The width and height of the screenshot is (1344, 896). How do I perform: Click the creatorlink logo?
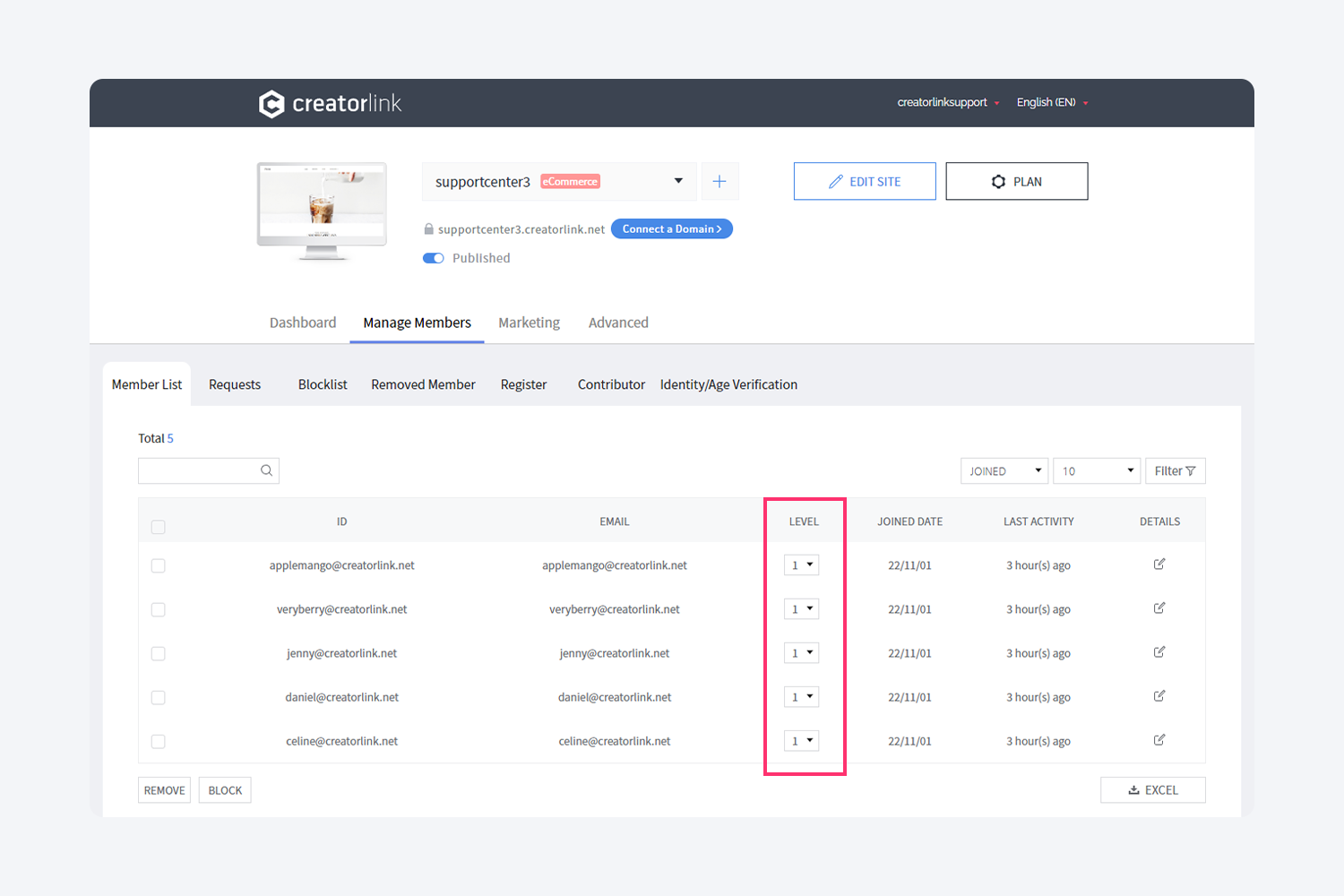click(x=330, y=104)
